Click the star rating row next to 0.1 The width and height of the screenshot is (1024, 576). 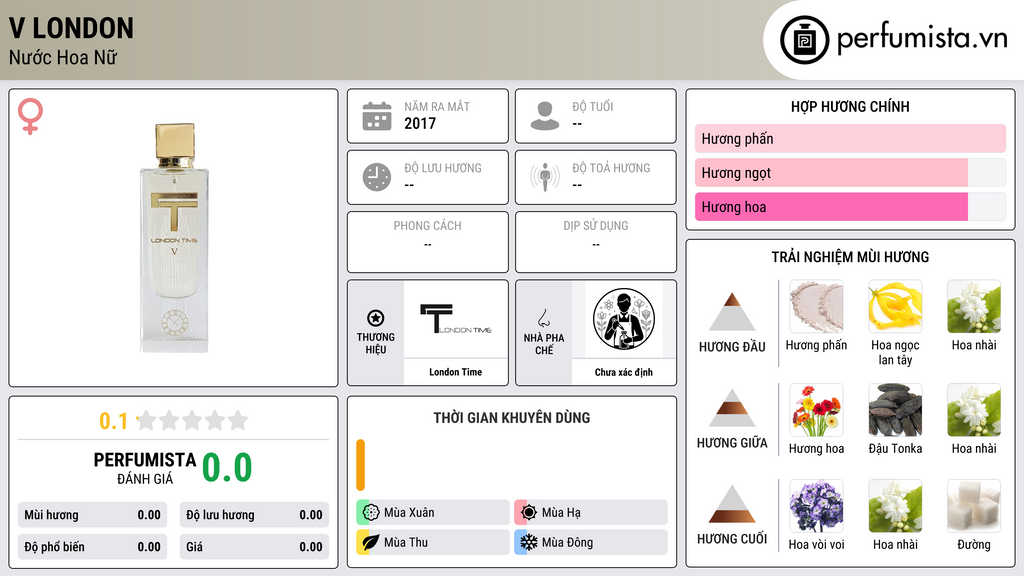(x=192, y=420)
